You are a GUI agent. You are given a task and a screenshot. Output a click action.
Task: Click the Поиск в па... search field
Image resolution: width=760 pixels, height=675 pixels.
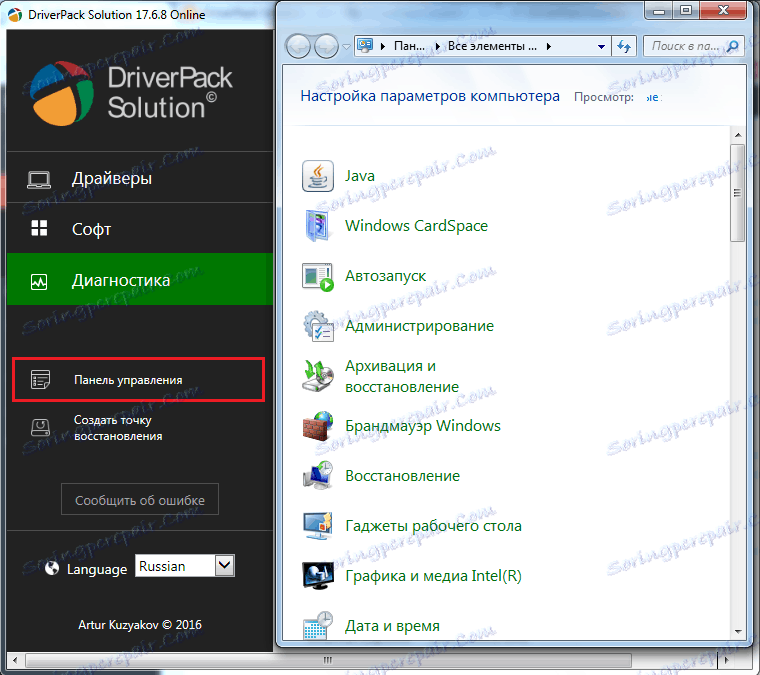click(694, 46)
